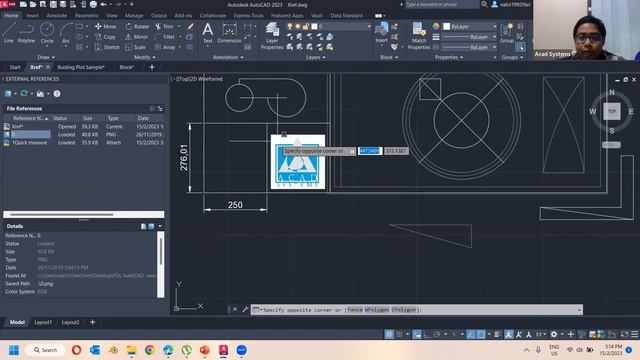The height and width of the screenshot is (360, 640).
Task: Activate the Rotate command
Action: [137, 27]
